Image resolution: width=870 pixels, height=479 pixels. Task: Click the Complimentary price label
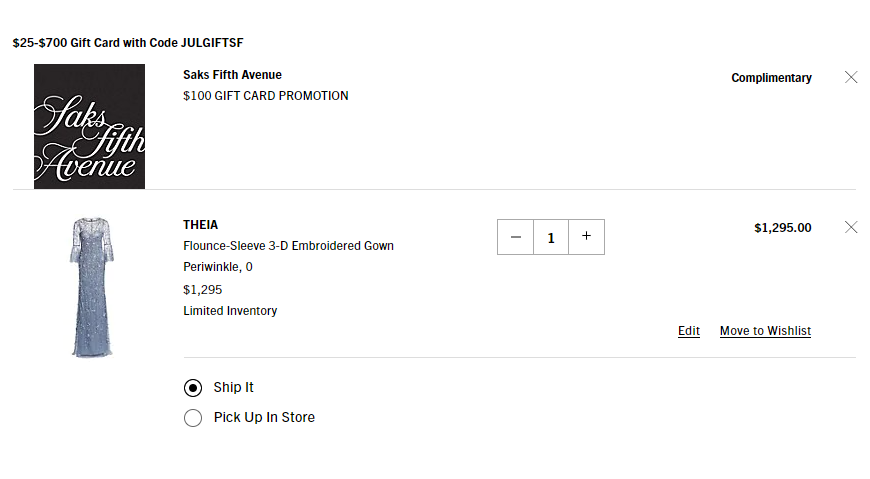click(771, 78)
